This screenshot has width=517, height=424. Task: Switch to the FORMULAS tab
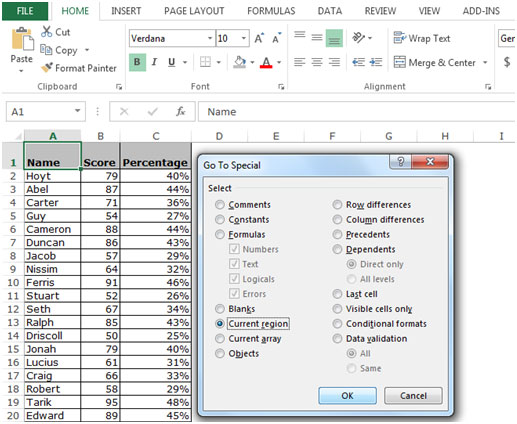point(271,11)
